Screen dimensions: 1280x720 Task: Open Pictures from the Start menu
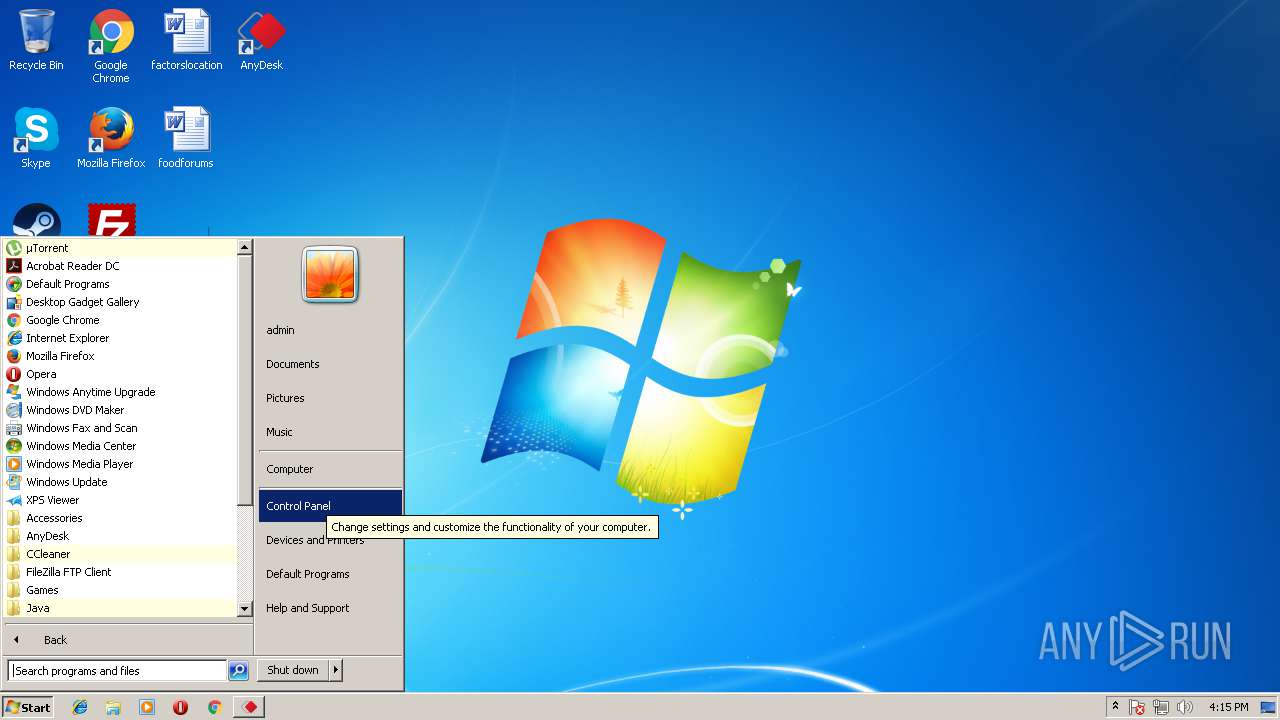click(x=330, y=398)
